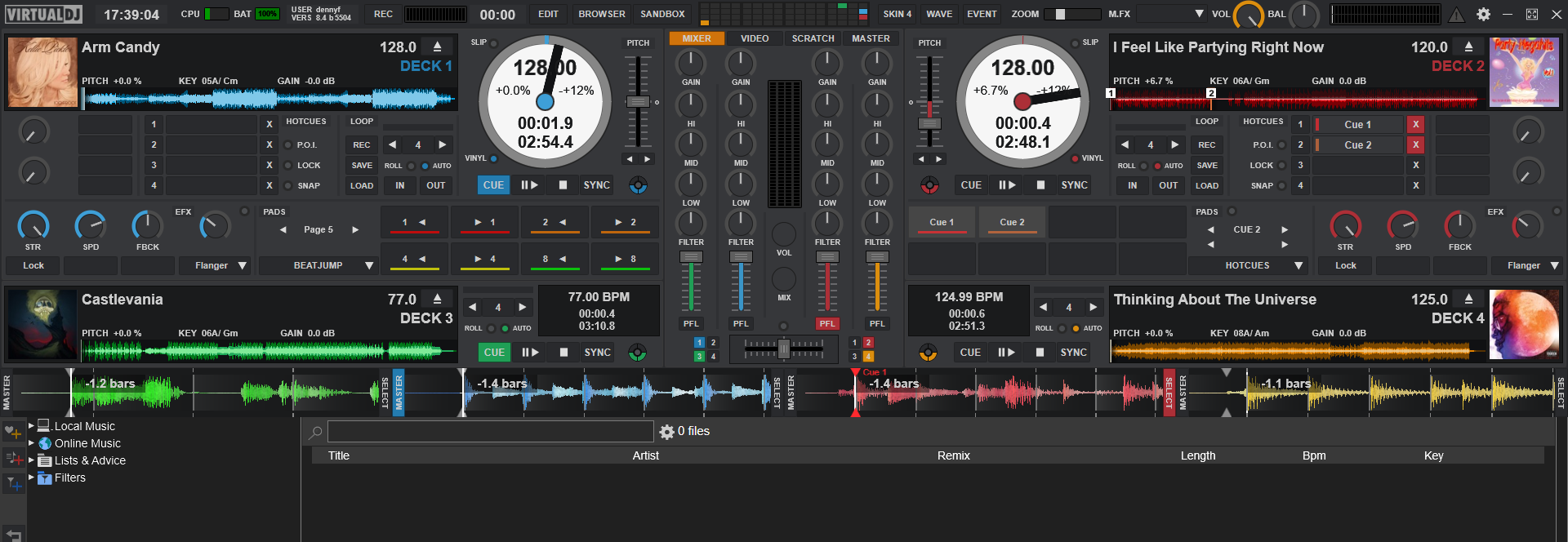Expand the Online Music folder
The image size is (1568, 542).
[x=32, y=442]
